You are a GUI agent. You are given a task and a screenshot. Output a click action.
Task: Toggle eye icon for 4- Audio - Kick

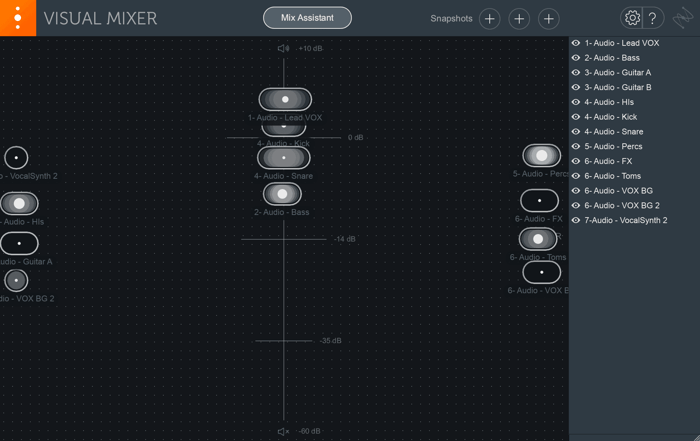(x=576, y=116)
